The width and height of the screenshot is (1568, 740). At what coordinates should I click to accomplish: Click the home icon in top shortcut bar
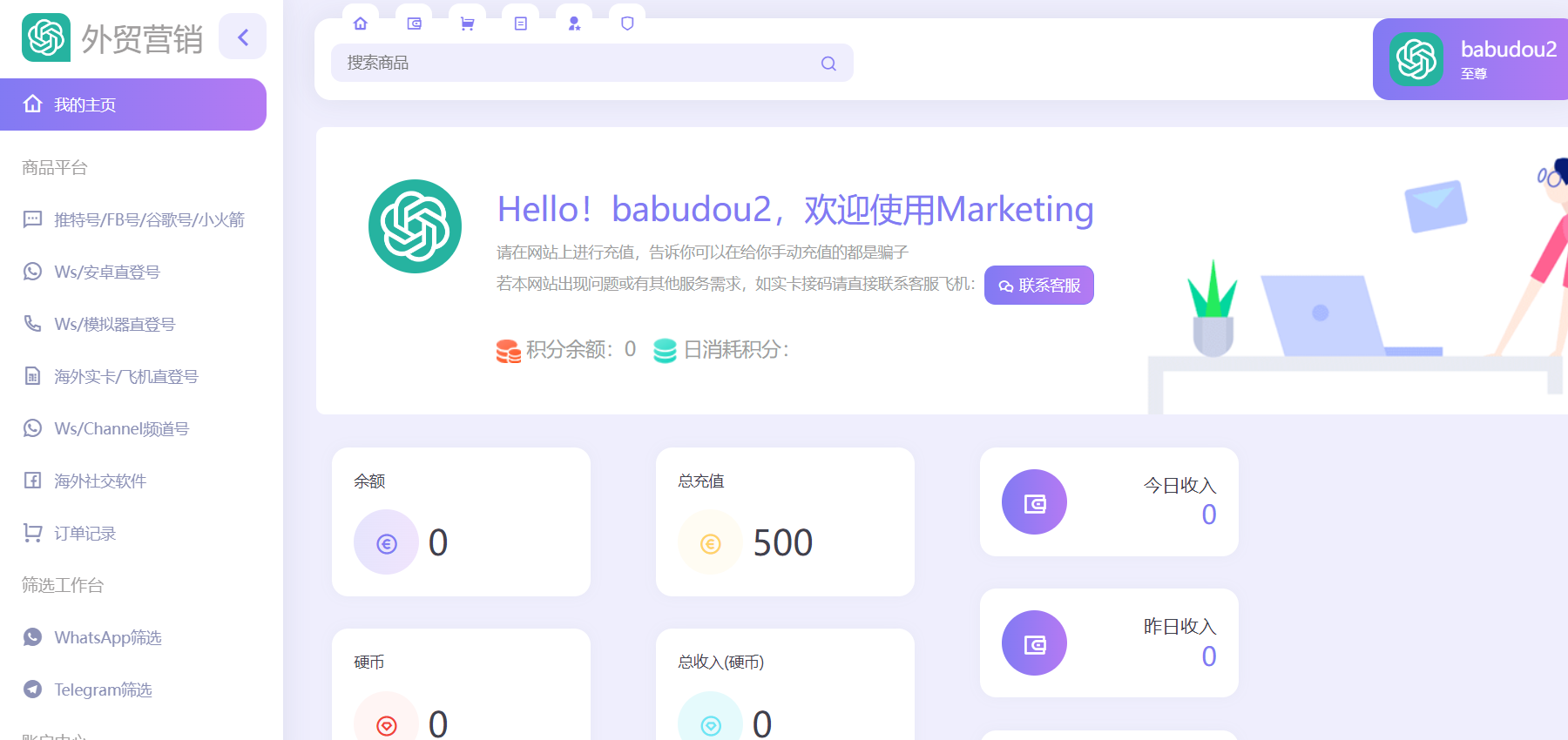pyautogui.click(x=361, y=24)
